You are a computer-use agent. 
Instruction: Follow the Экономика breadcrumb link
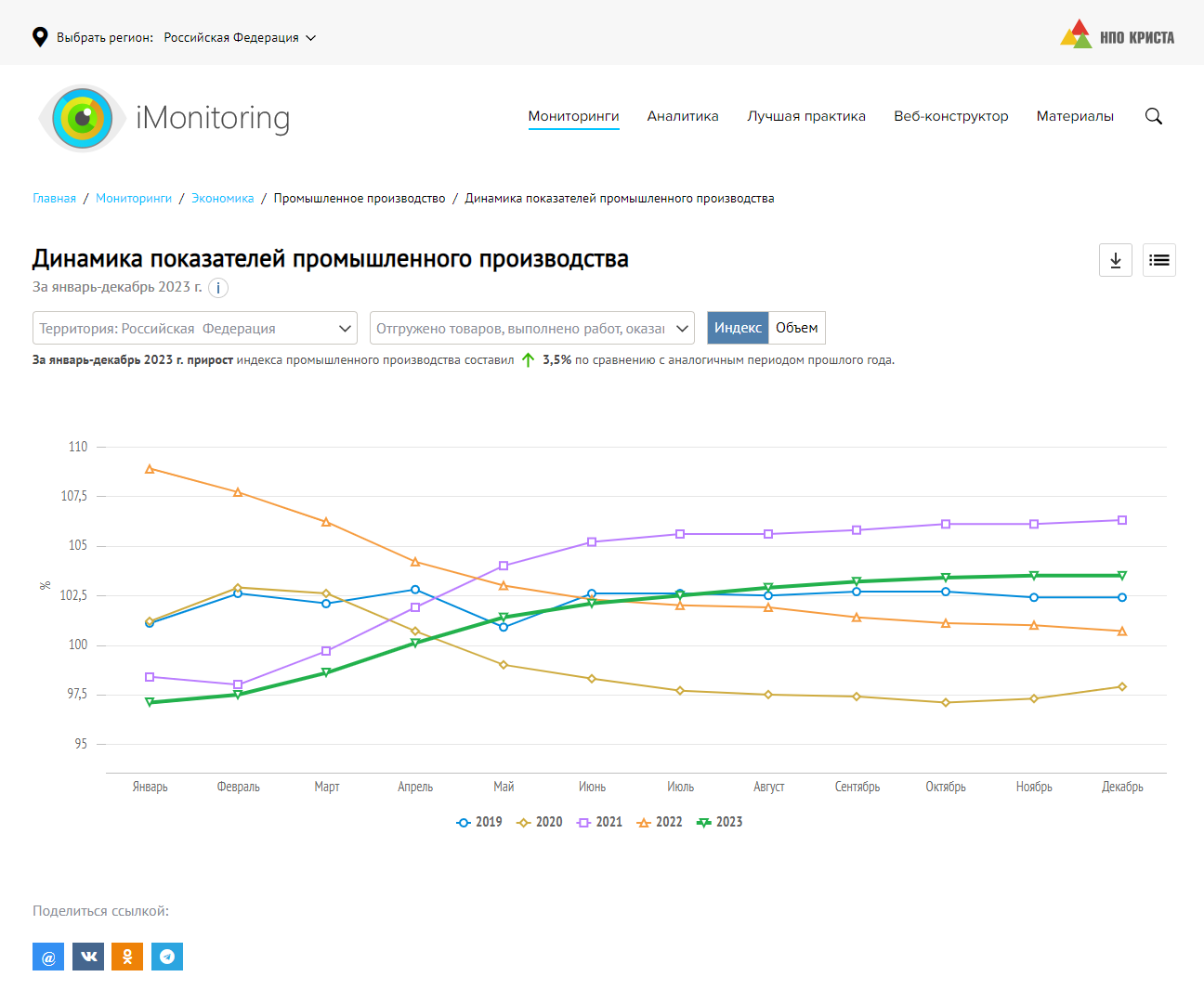[222, 198]
